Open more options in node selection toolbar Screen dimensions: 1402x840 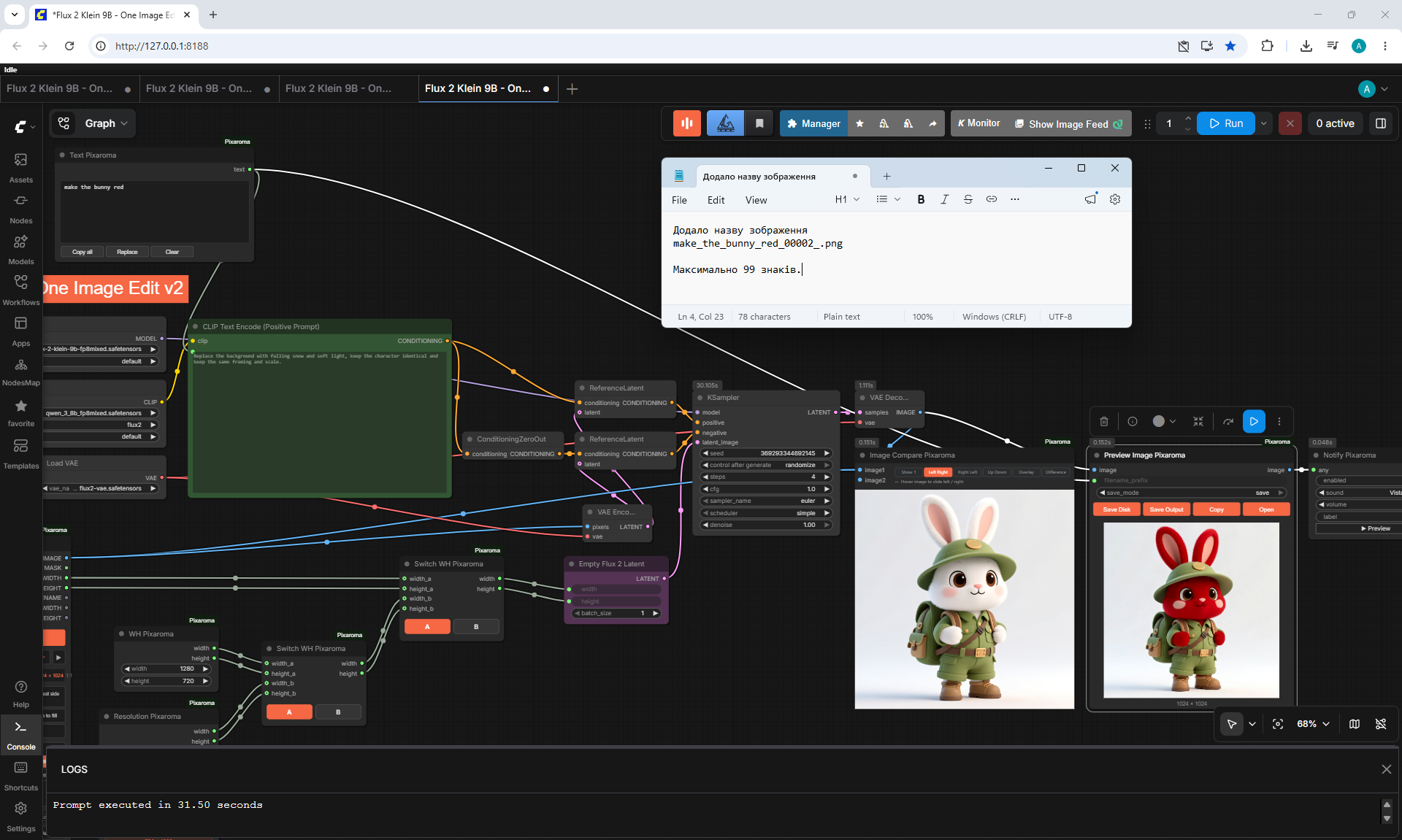click(1279, 421)
